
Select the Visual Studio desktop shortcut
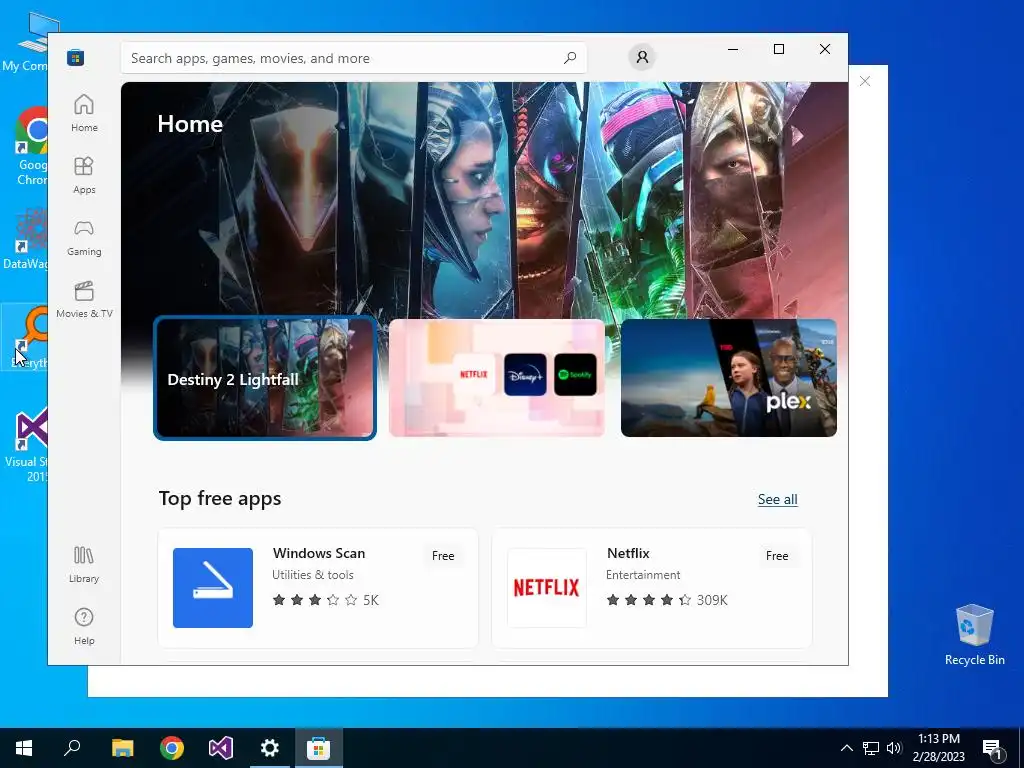27,445
